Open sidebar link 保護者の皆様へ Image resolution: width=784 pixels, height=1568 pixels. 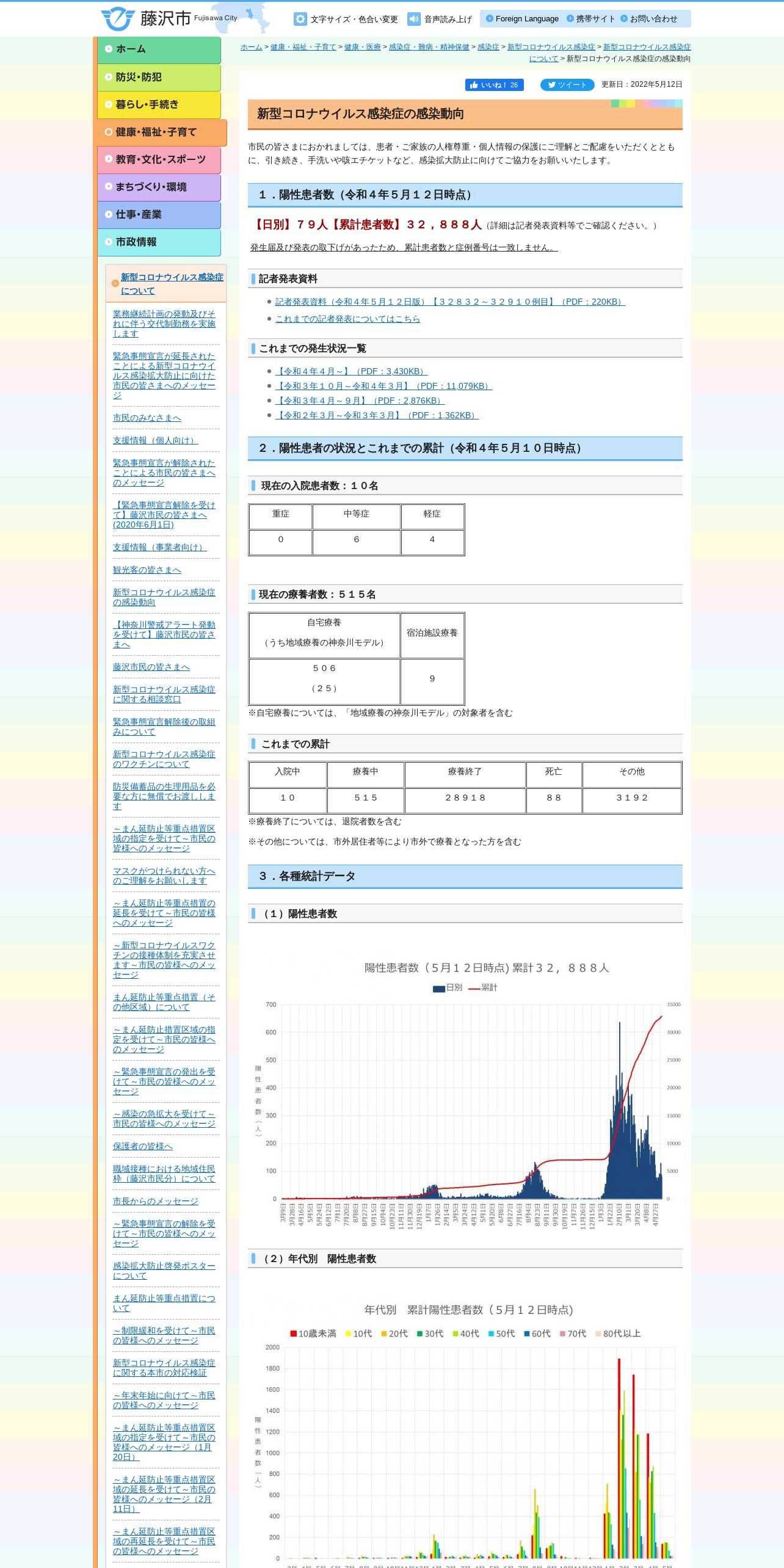point(142,1147)
